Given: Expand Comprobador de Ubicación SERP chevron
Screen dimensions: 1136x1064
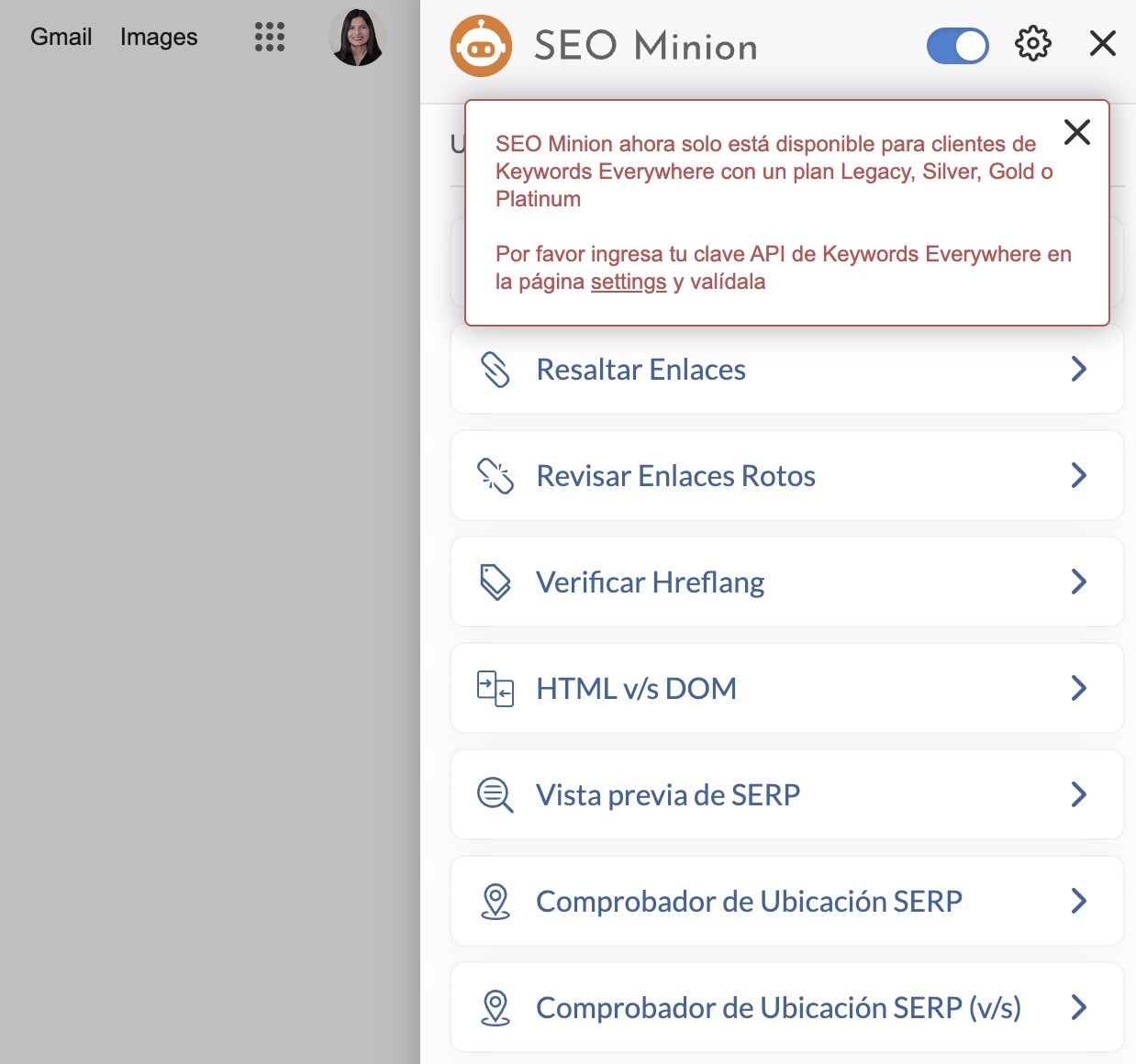Looking at the screenshot, I should coord(1079,901).
